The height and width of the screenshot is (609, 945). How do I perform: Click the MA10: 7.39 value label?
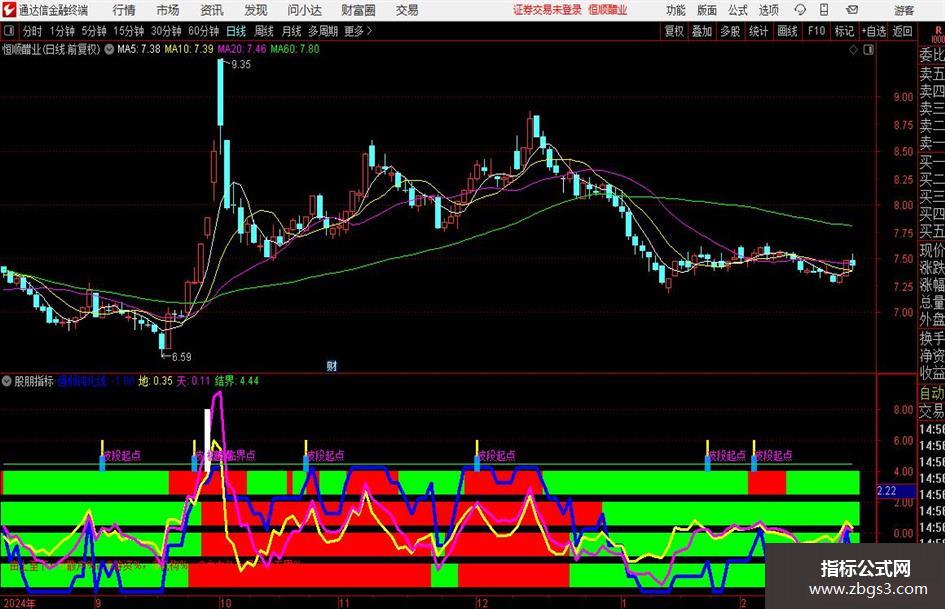(x=189, y=49)
